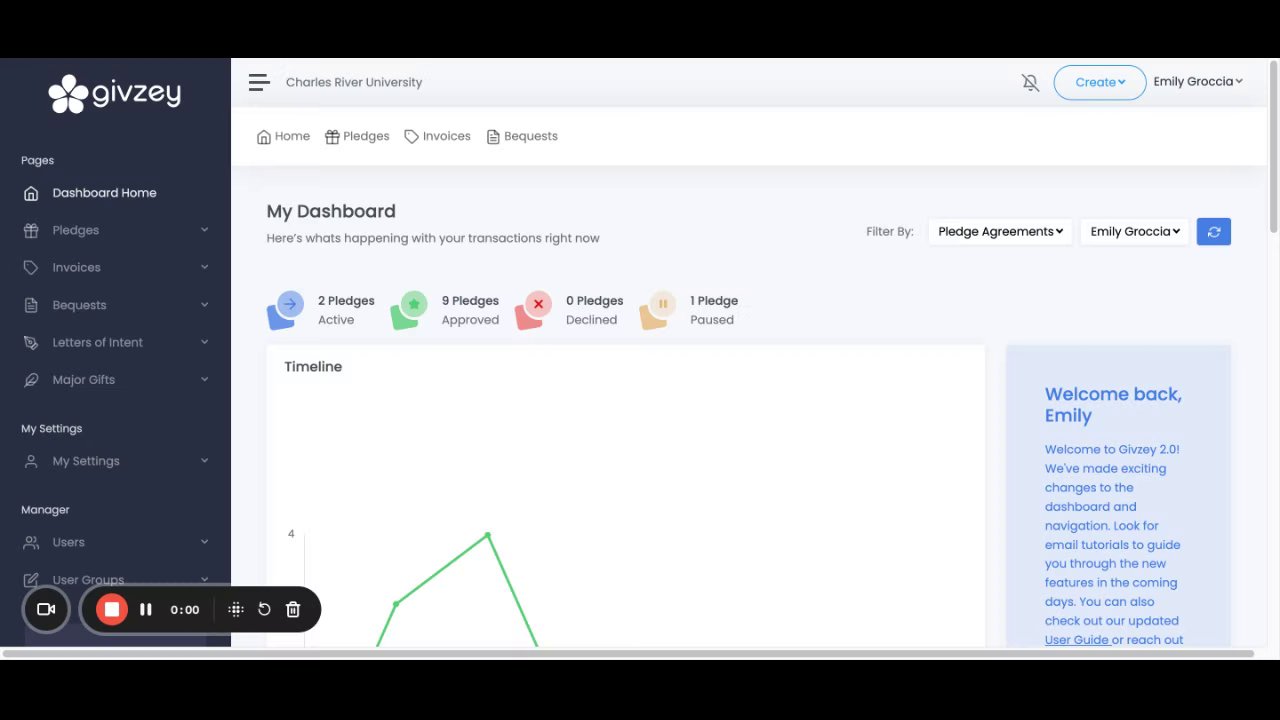1280x720 pixels.
Task: Click the Welcome back, Emily heading
Action: tap(1113, 405)
